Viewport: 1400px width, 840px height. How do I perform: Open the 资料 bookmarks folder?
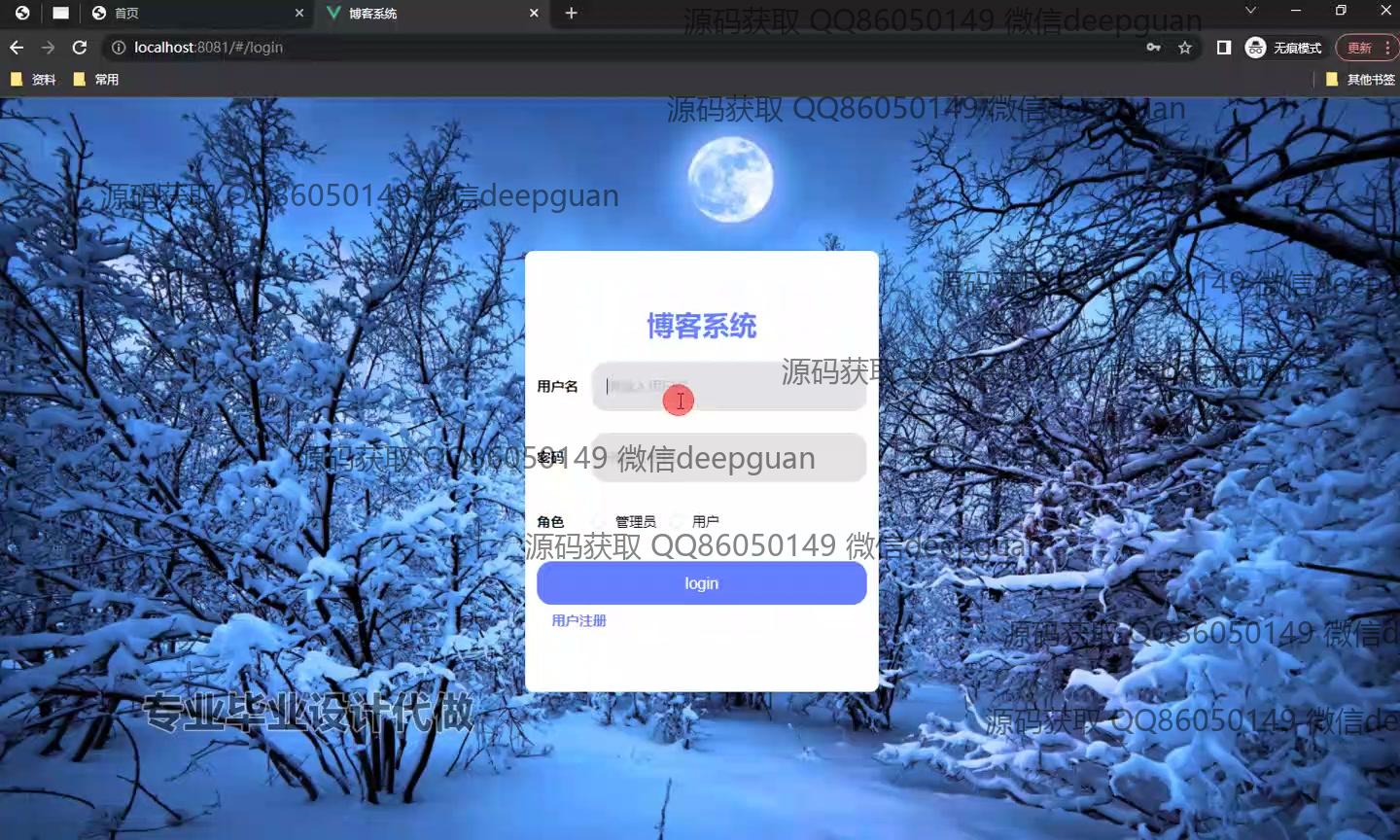33,80
